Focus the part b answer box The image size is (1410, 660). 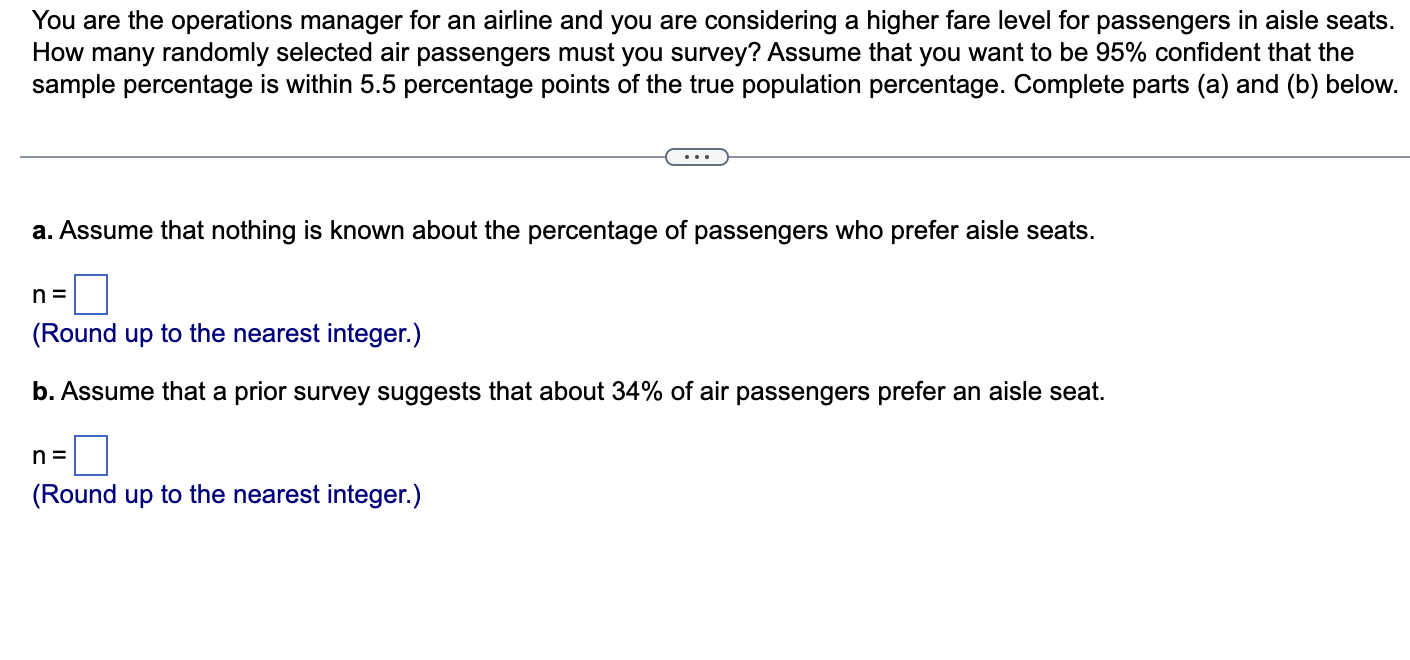tap(91, 456)
